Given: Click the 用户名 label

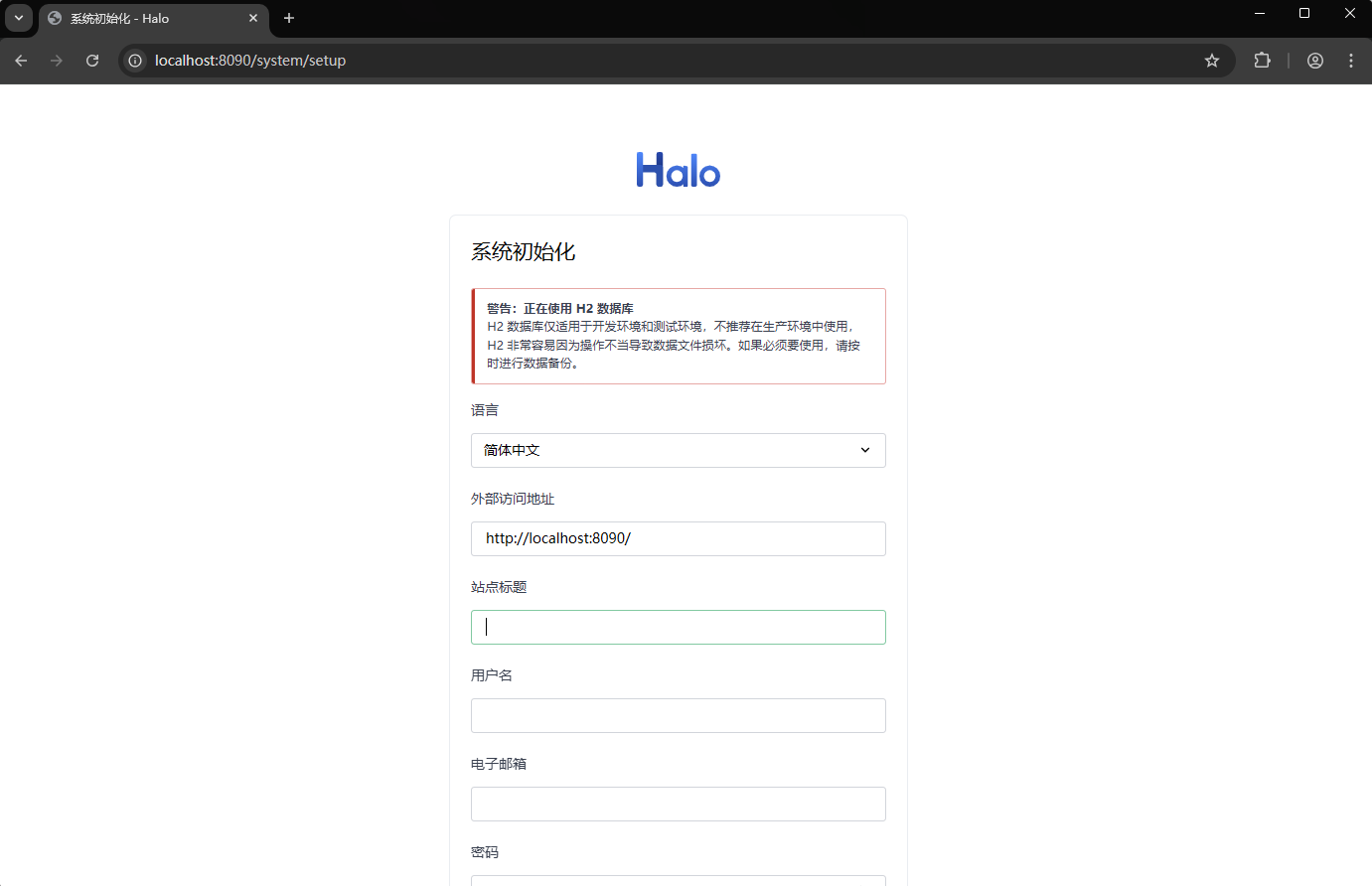Looking at the screenshot, I should (492, 675).
